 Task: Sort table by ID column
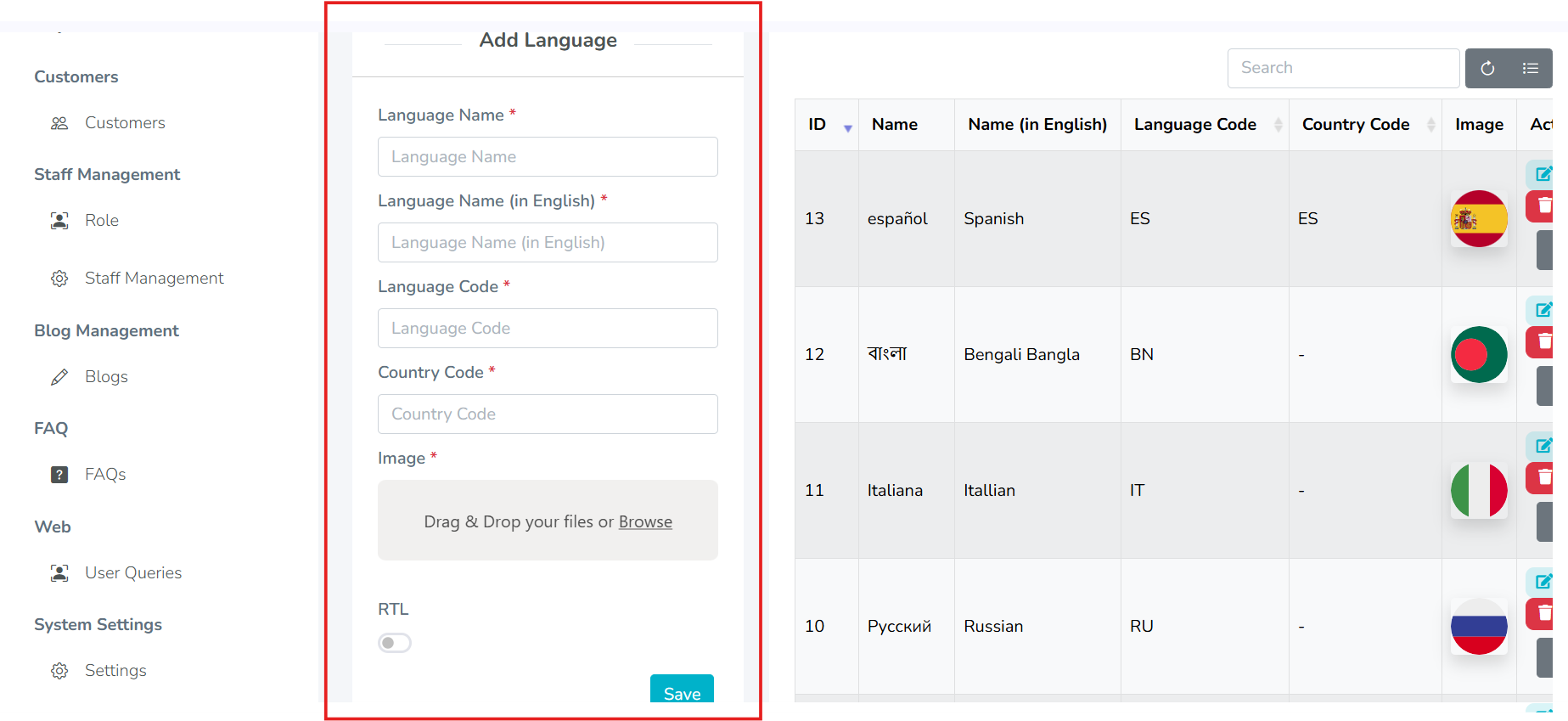click(827, 125)
